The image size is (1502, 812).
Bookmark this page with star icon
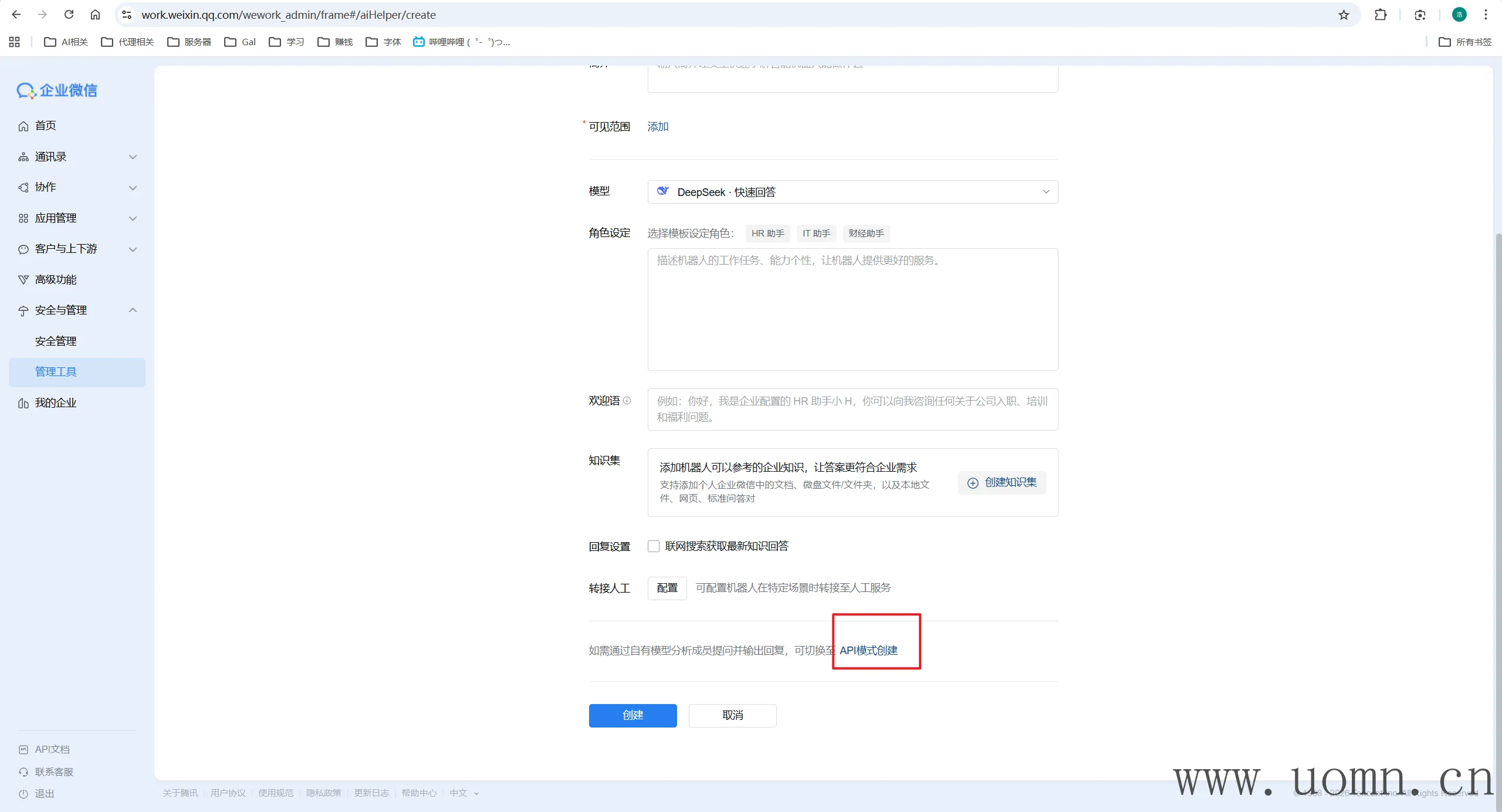tap(1344, 15)
